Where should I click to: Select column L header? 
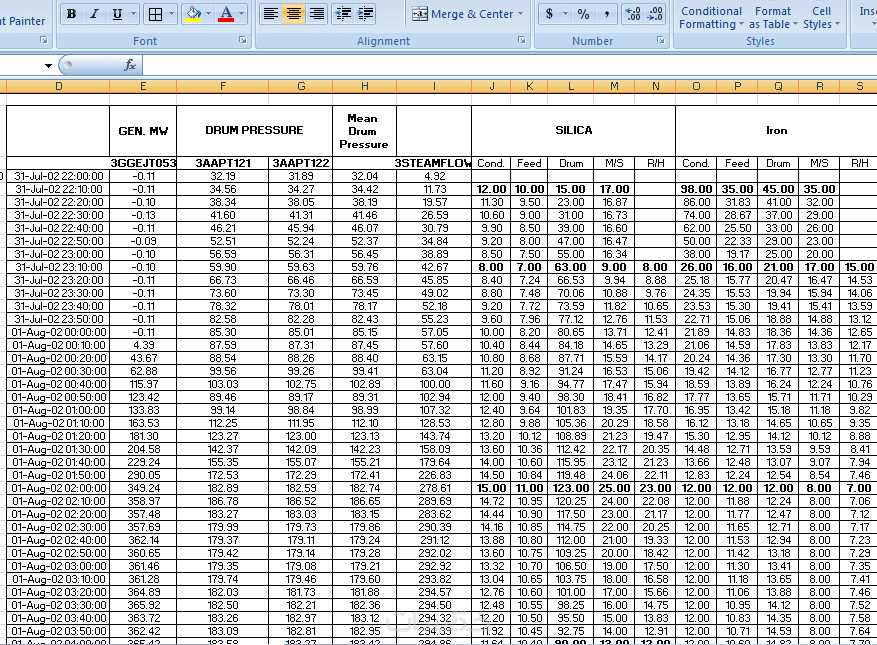570,86
